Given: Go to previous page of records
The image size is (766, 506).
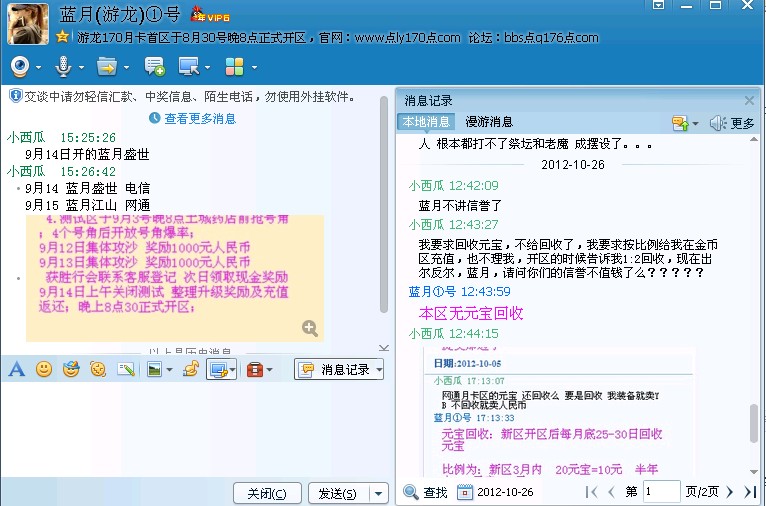Looking at the screenshot, I should tap(612, 492).
